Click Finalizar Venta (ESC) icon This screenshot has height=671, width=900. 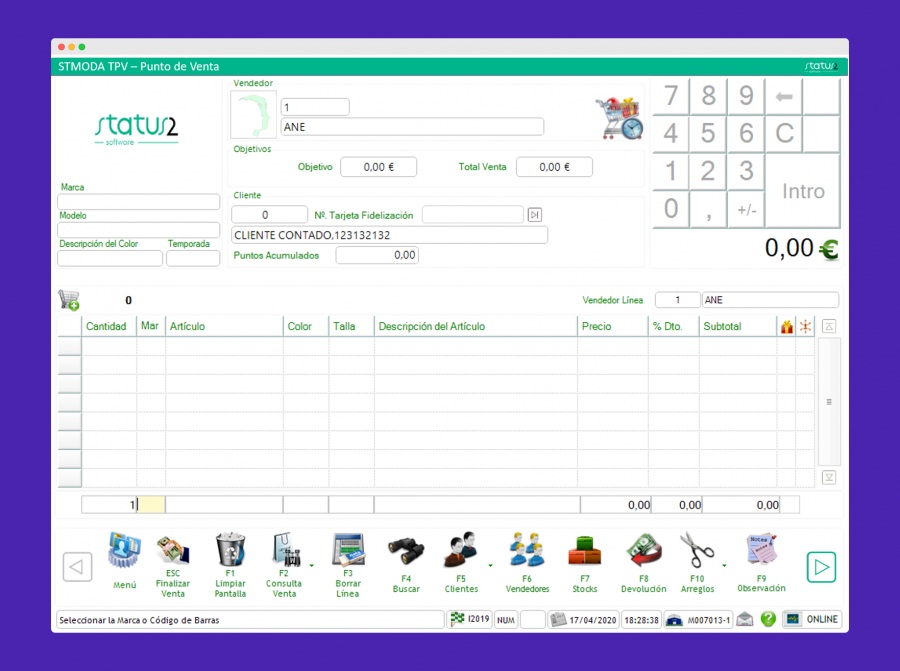click(x=172, y=552)
